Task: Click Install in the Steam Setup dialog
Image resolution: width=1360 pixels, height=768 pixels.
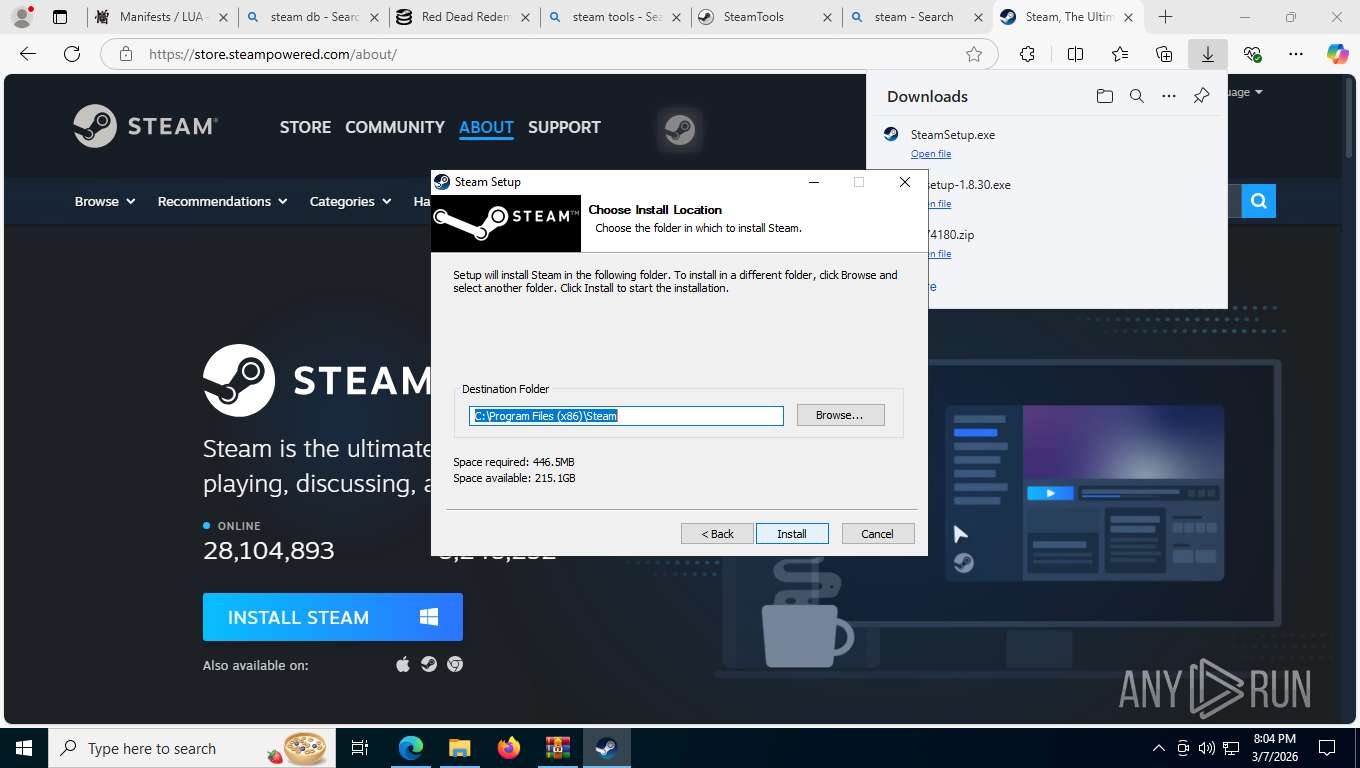Action: click(x=792, y=534)
